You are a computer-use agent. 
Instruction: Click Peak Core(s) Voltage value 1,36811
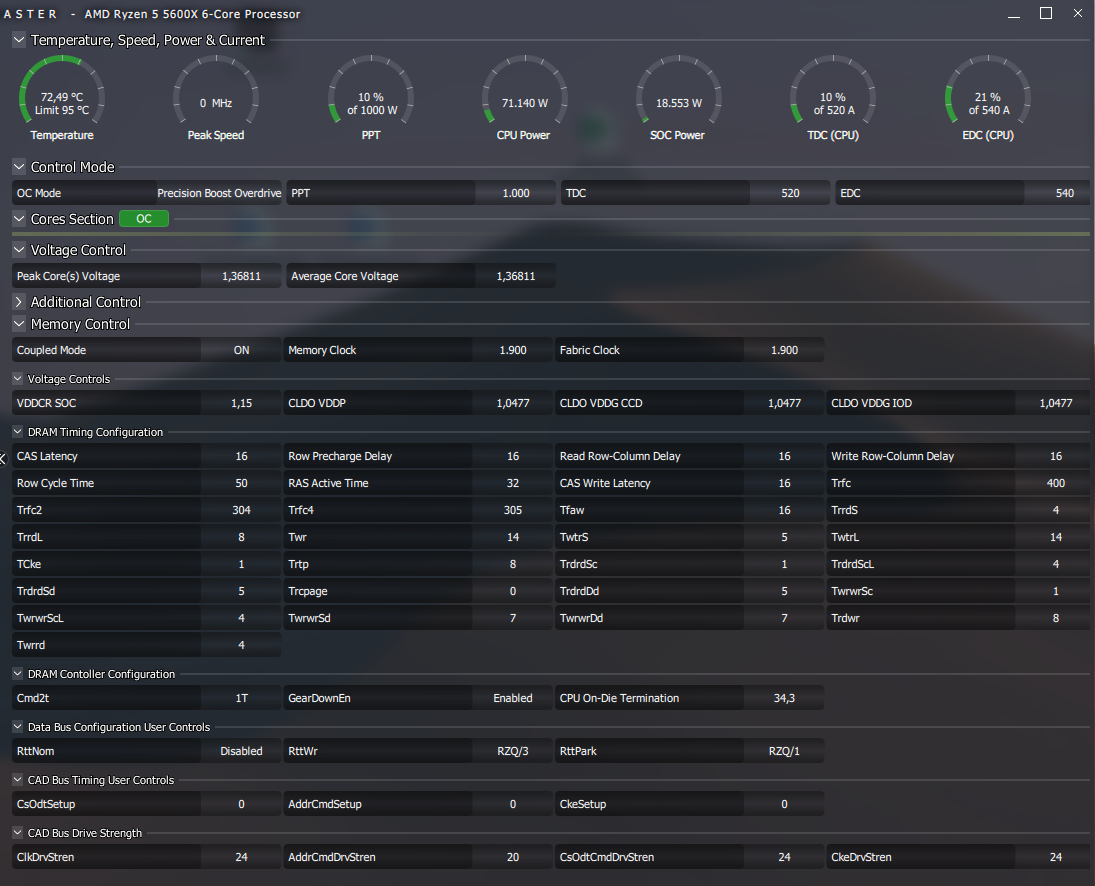[241, 276]
